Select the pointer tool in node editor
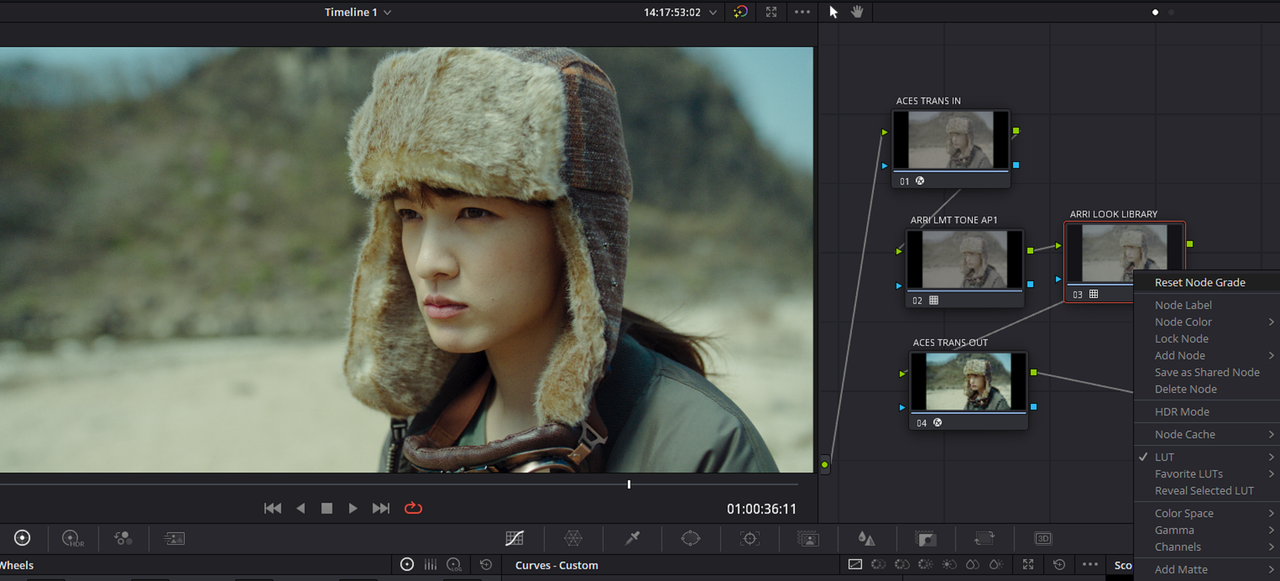The image size is (1280, 581). click(x=834, y=12)
